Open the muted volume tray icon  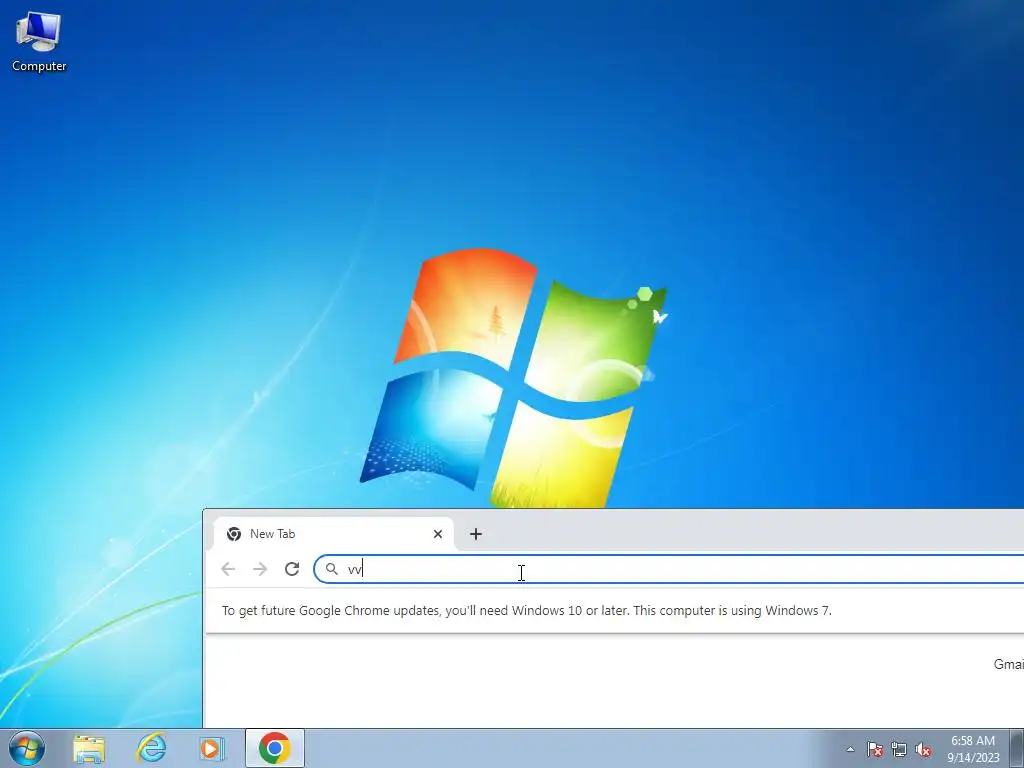[923, 749]
